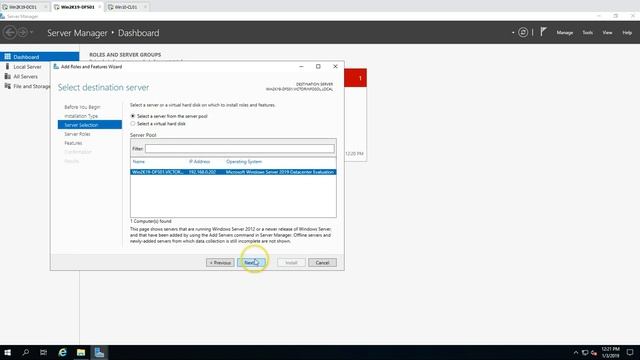
Task: Click the Server Manager taskbar icon
Action: click(99, 352)
